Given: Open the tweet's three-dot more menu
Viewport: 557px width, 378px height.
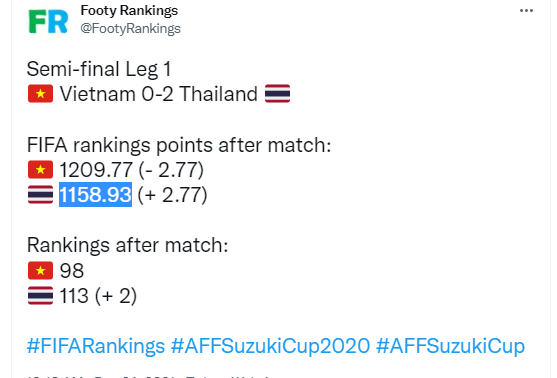Looking at the screenshot, I should tap(526, 11).
